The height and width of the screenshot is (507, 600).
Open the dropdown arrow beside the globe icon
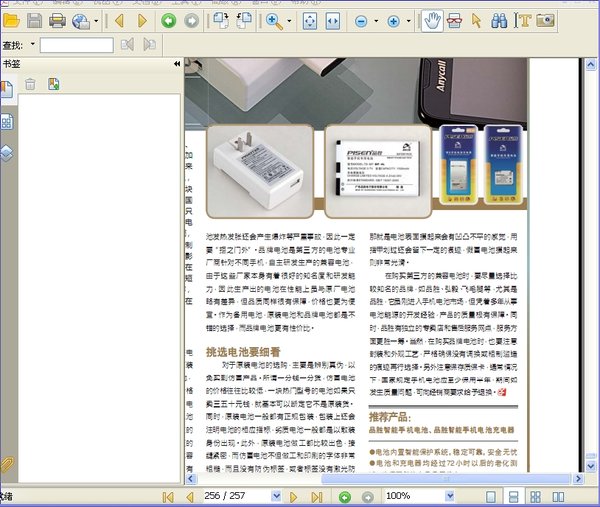point(96,21)
